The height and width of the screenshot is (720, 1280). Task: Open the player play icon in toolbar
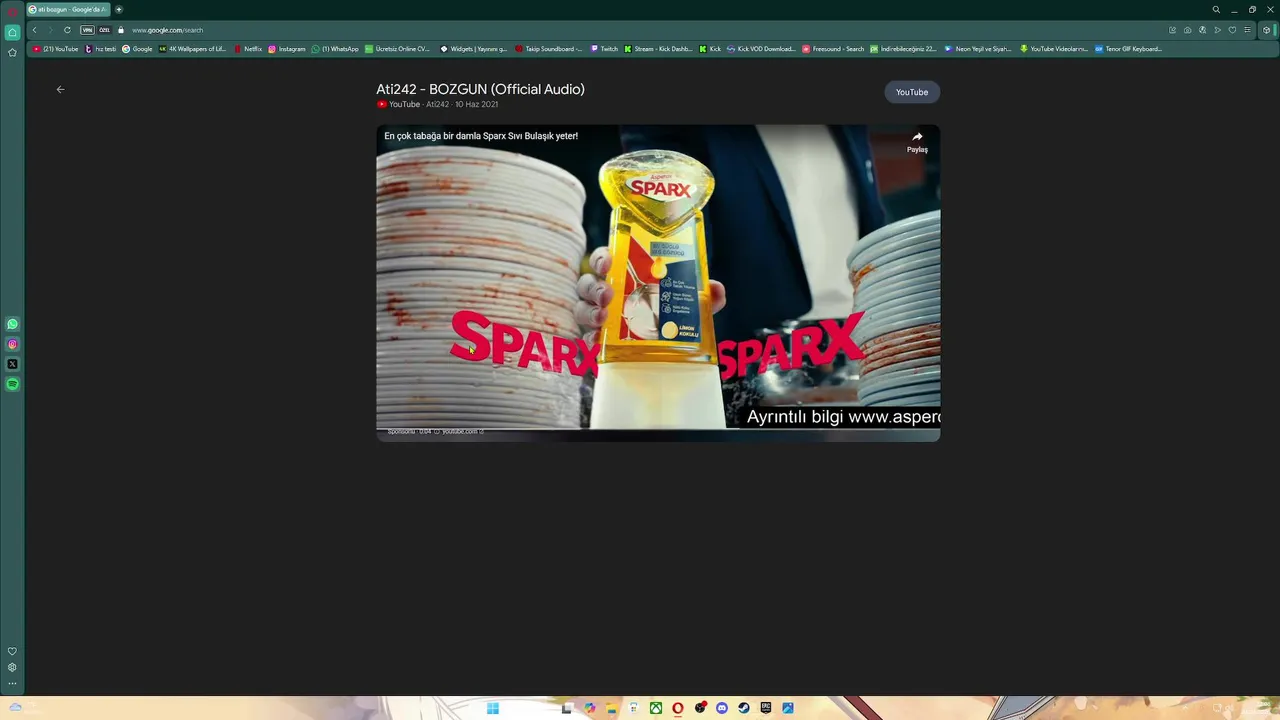point(1217,30)
